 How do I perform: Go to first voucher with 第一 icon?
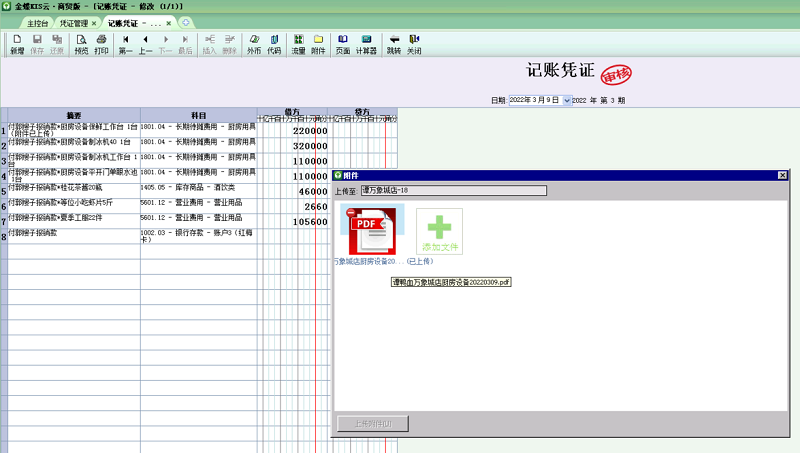(125, 44)
